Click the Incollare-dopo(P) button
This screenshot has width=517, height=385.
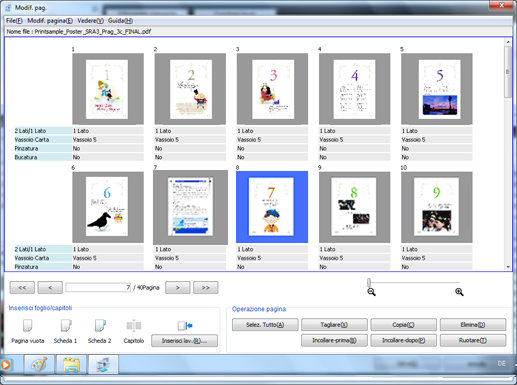[x=403, y=340]
